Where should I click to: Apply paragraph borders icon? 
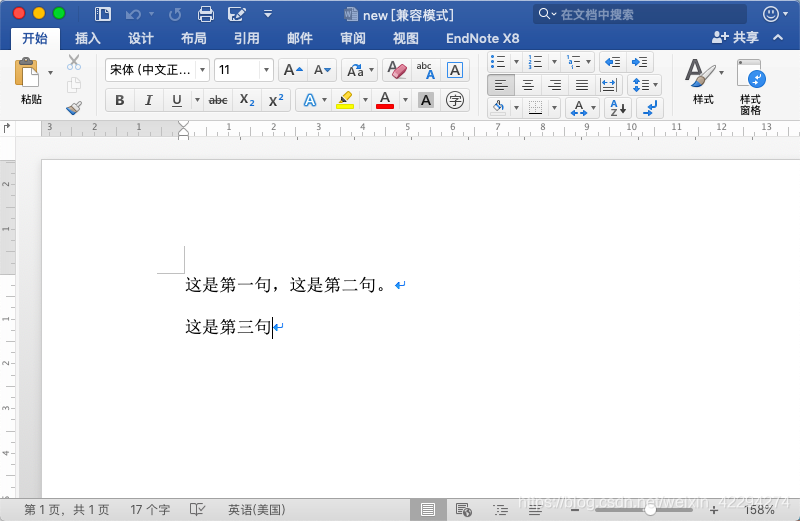point(535,108)
